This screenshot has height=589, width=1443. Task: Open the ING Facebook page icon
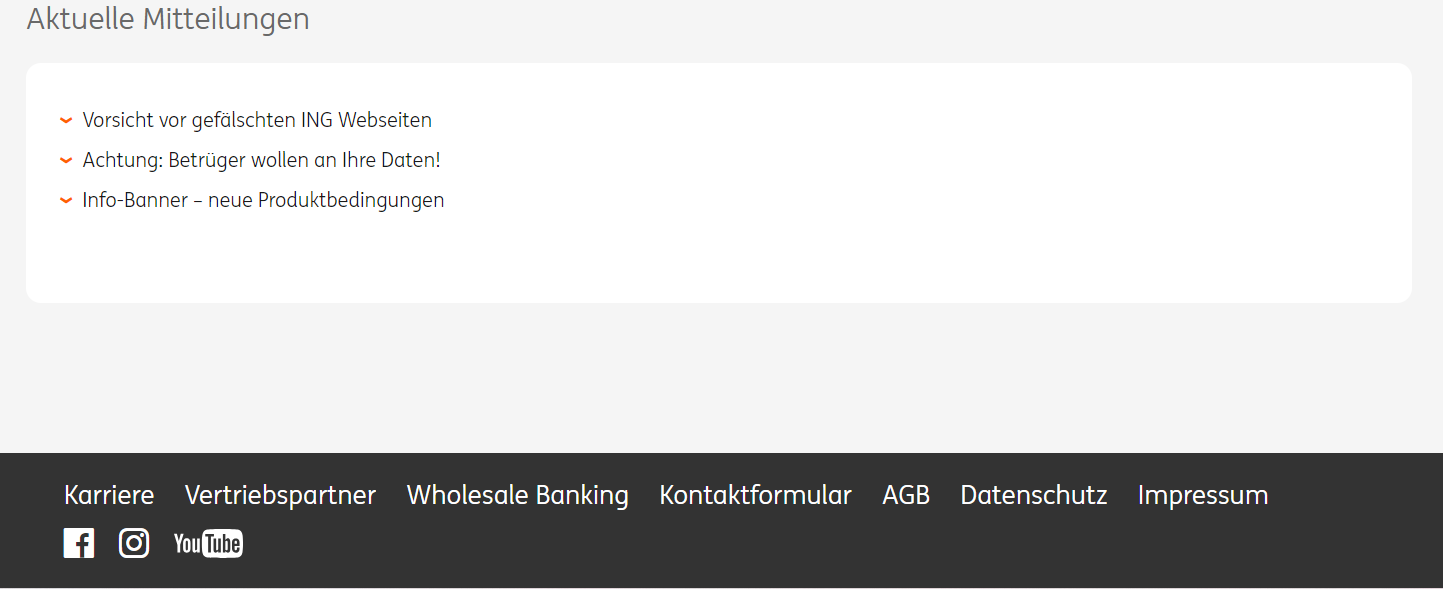coord(79,543)
